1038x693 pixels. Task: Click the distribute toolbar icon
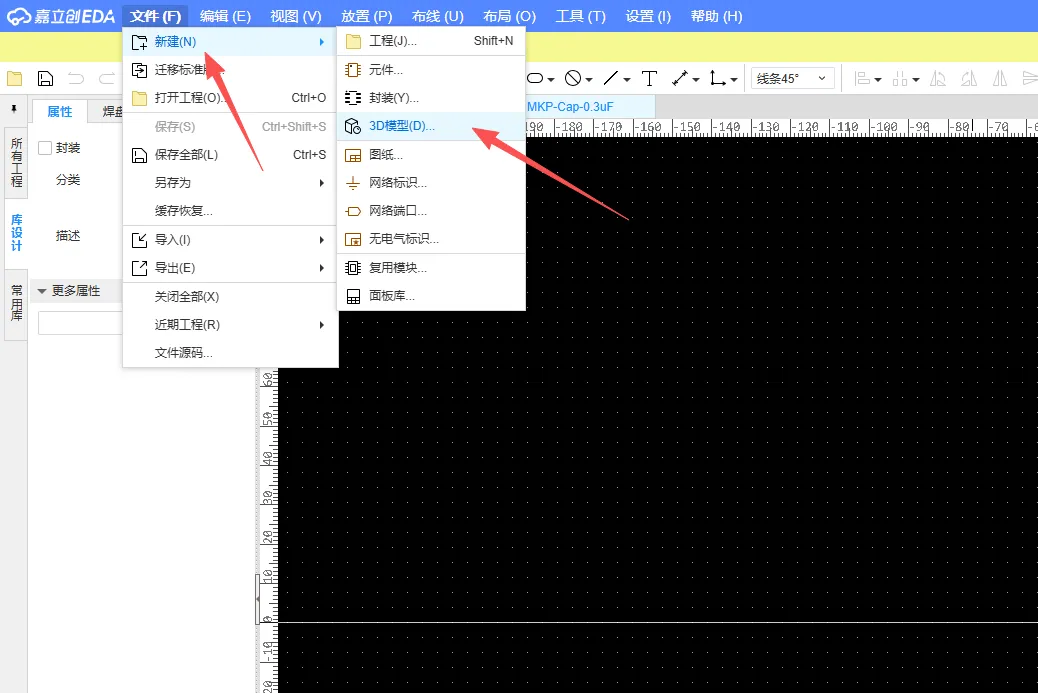pyautogui.click(x=900, y=79)
